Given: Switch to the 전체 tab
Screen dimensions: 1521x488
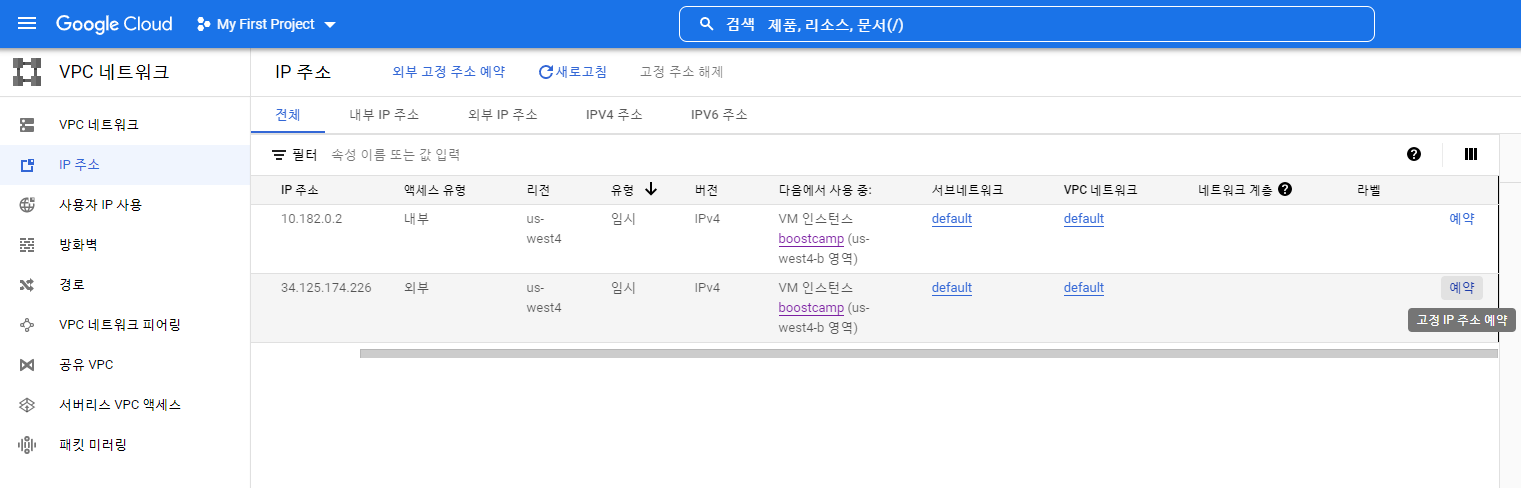Looking at the screenshot, I should click(288, 115).
